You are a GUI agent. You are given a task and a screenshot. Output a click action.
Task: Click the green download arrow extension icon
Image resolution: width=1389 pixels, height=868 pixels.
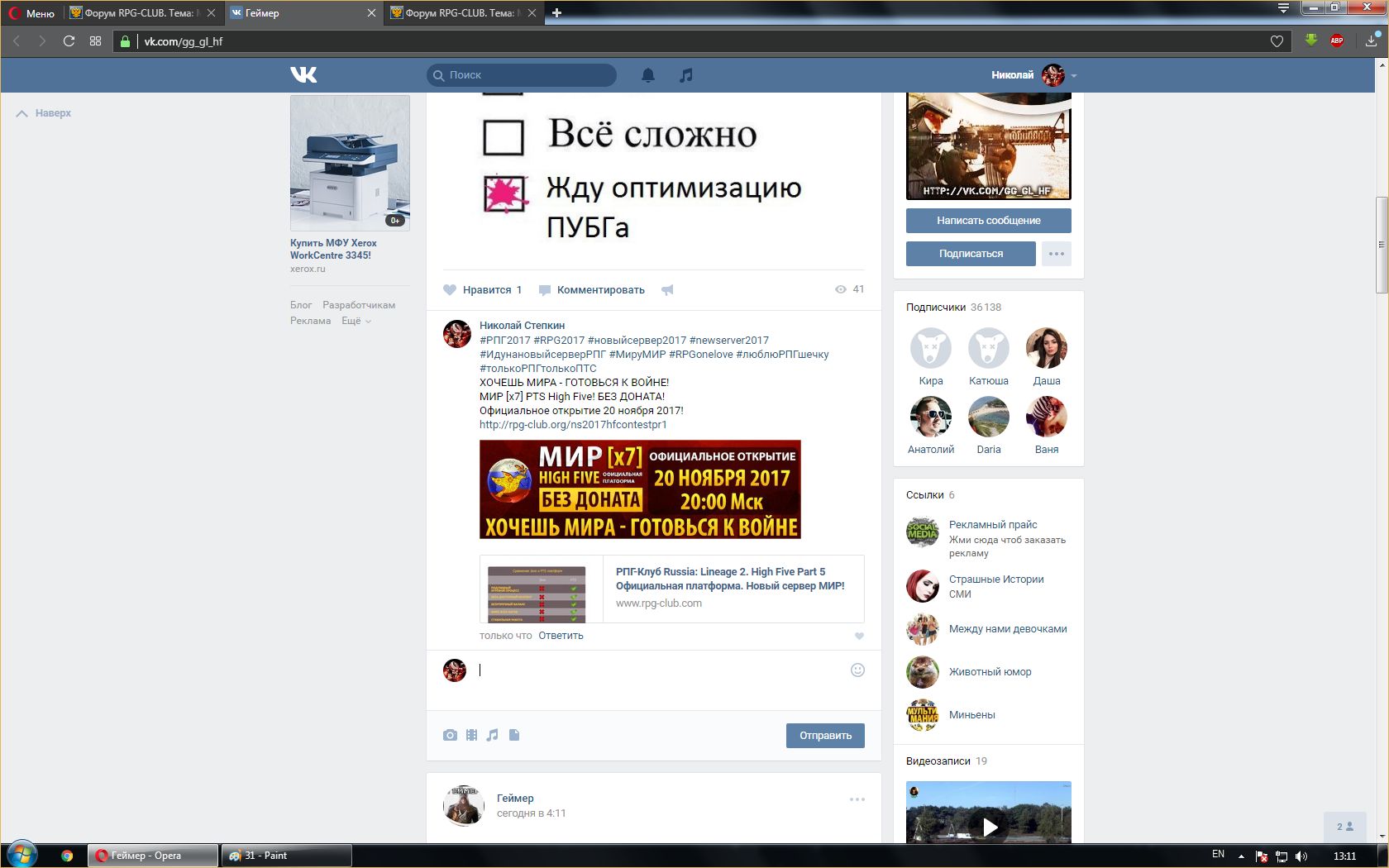point(1311,40)
